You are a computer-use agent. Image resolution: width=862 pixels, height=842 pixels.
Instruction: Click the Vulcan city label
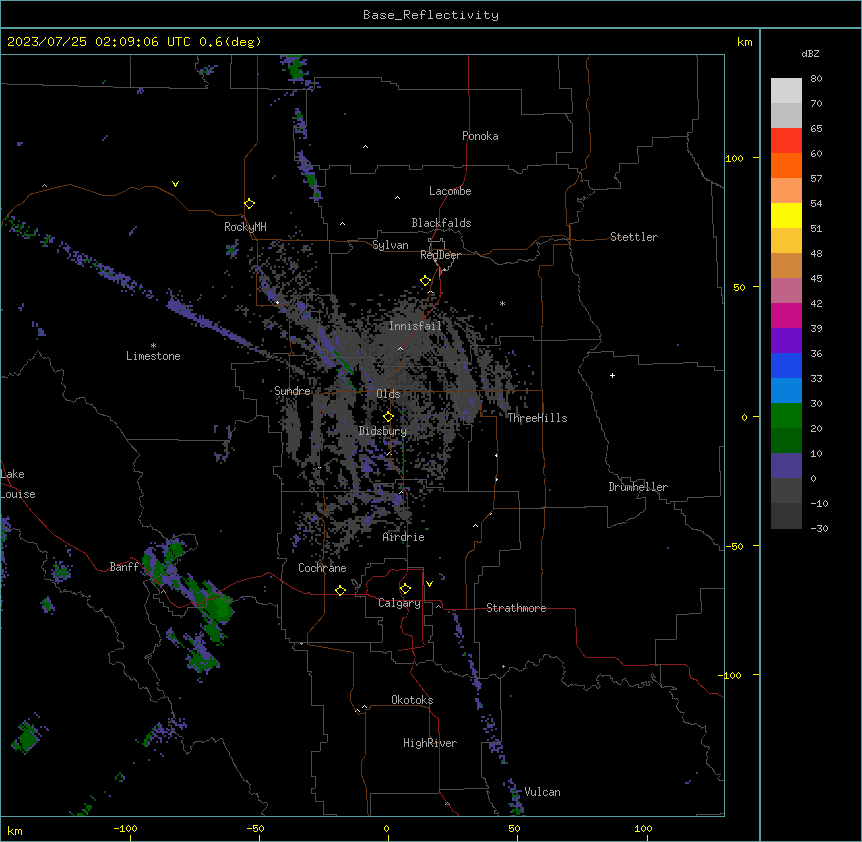542,792
